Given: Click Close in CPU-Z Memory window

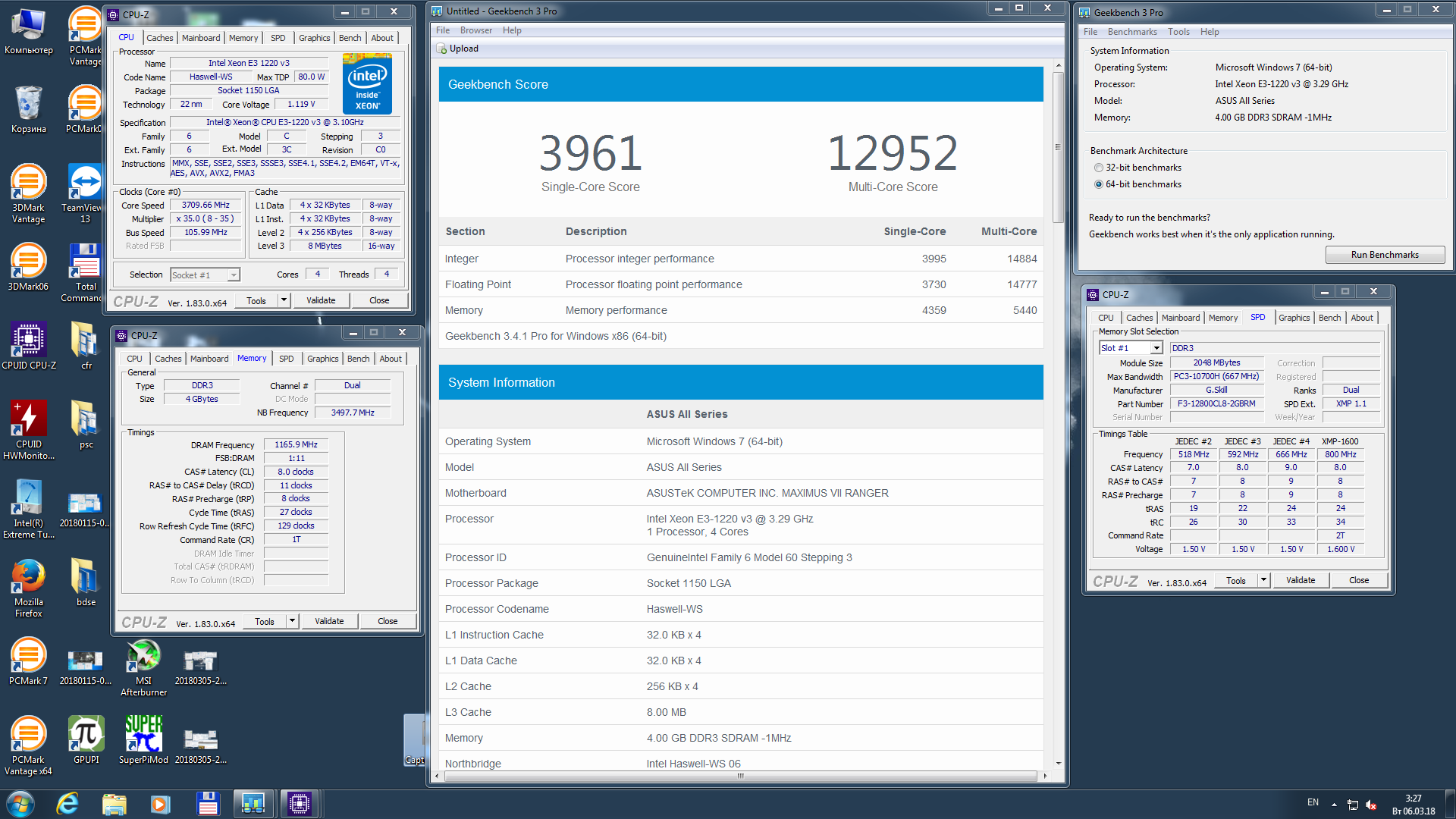Looking at the screenshot, I should coord(388,621).
